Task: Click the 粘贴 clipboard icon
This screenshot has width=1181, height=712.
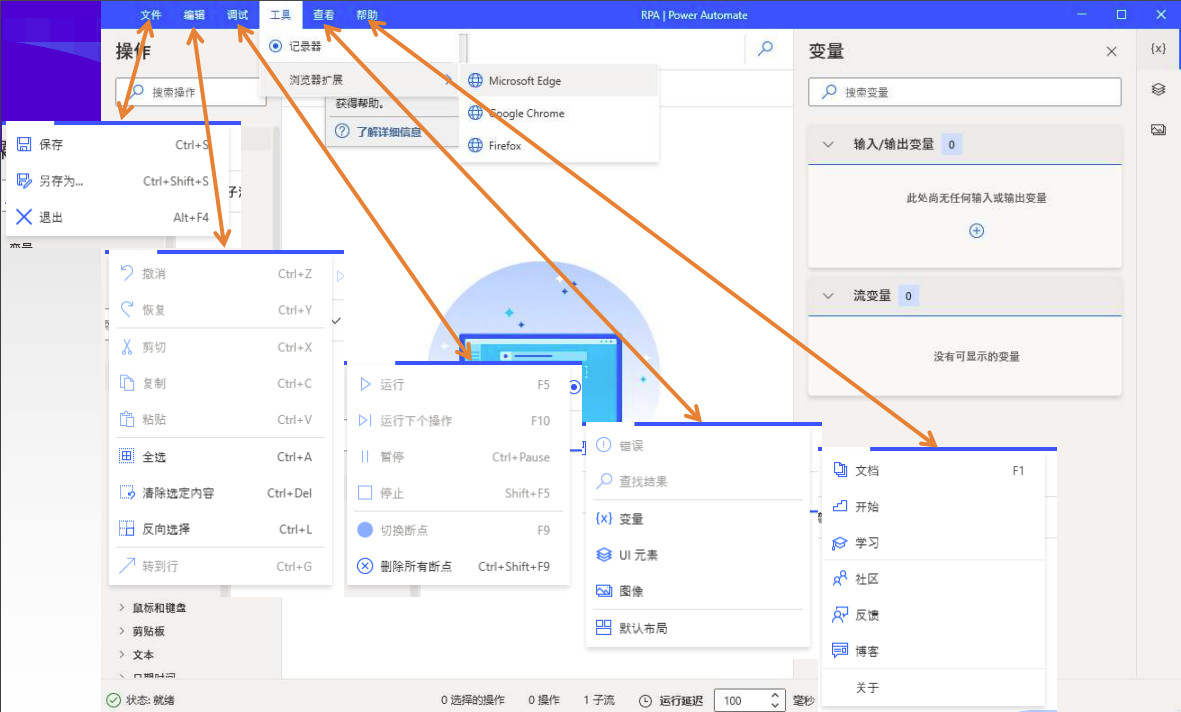Action: [127, 419]
